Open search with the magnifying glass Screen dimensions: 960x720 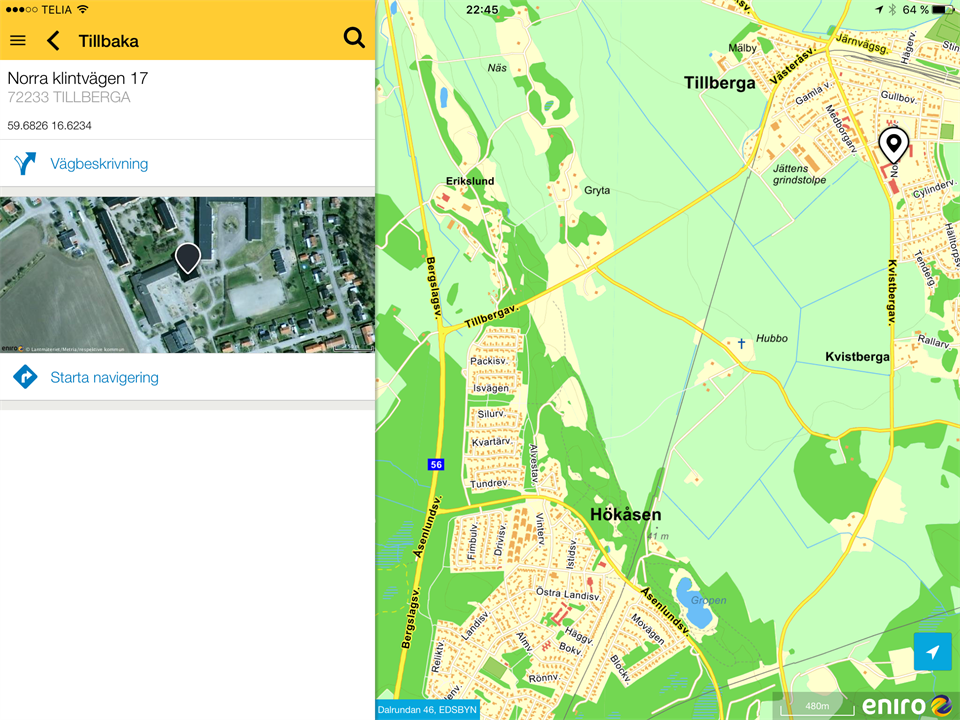(354, 38)
